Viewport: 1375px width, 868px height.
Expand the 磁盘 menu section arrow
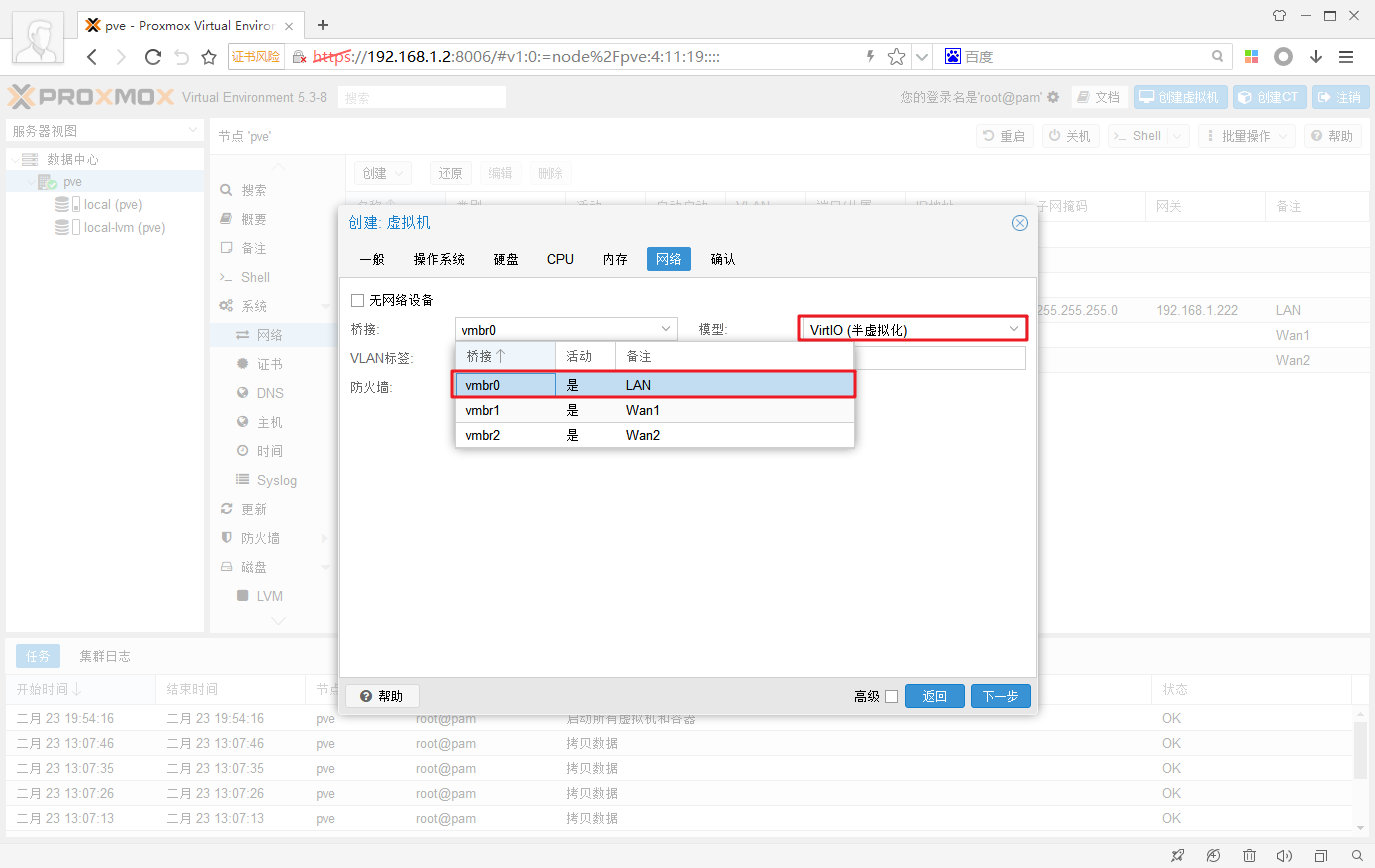click(x=325, y=567)
